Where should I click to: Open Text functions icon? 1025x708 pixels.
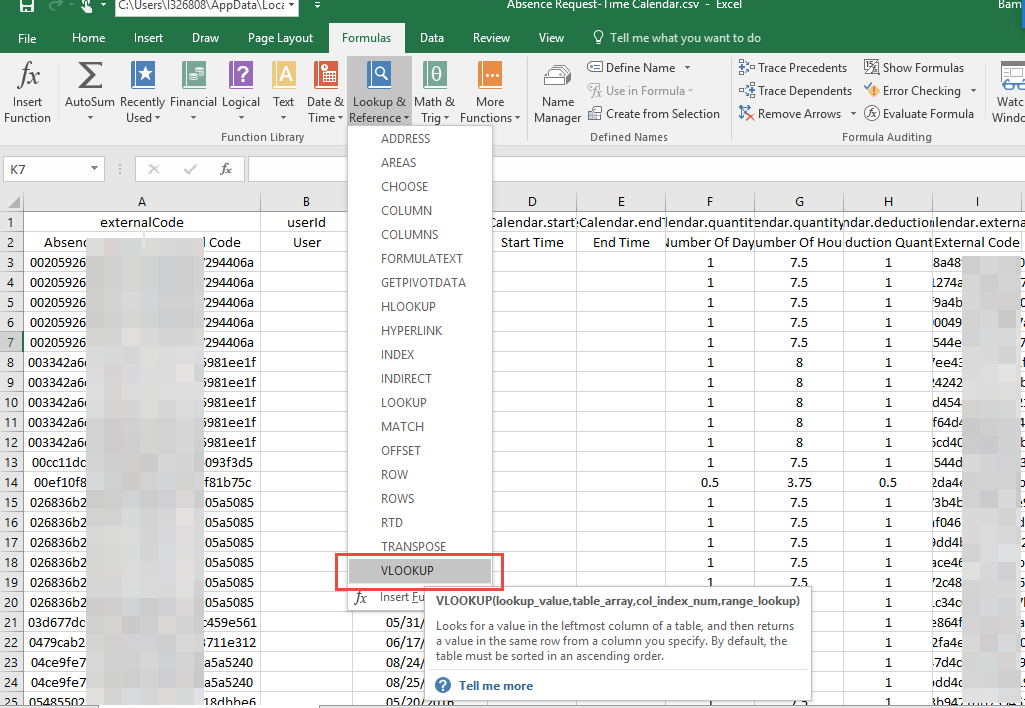284,75
